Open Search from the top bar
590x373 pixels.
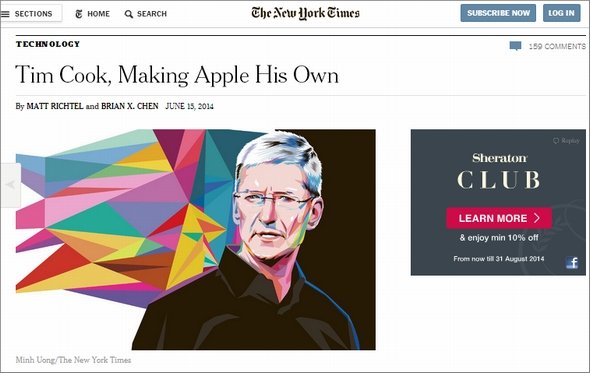(x=146, y=14)
